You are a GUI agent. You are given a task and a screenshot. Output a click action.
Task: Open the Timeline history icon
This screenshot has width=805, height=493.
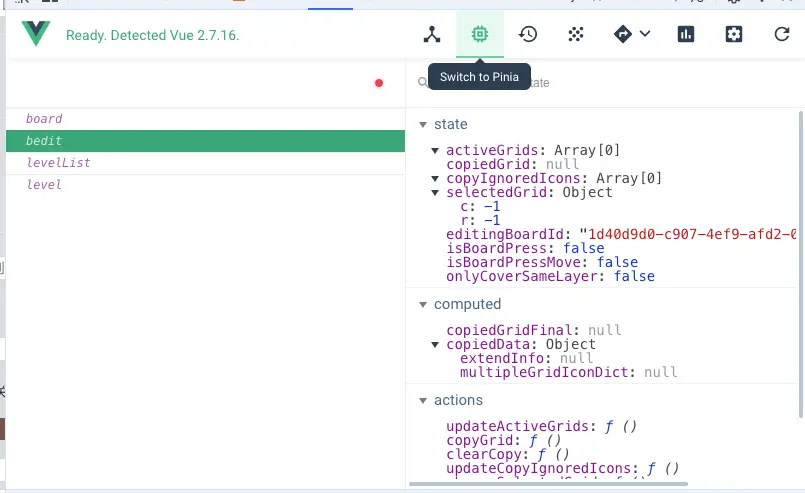[528, 34]
